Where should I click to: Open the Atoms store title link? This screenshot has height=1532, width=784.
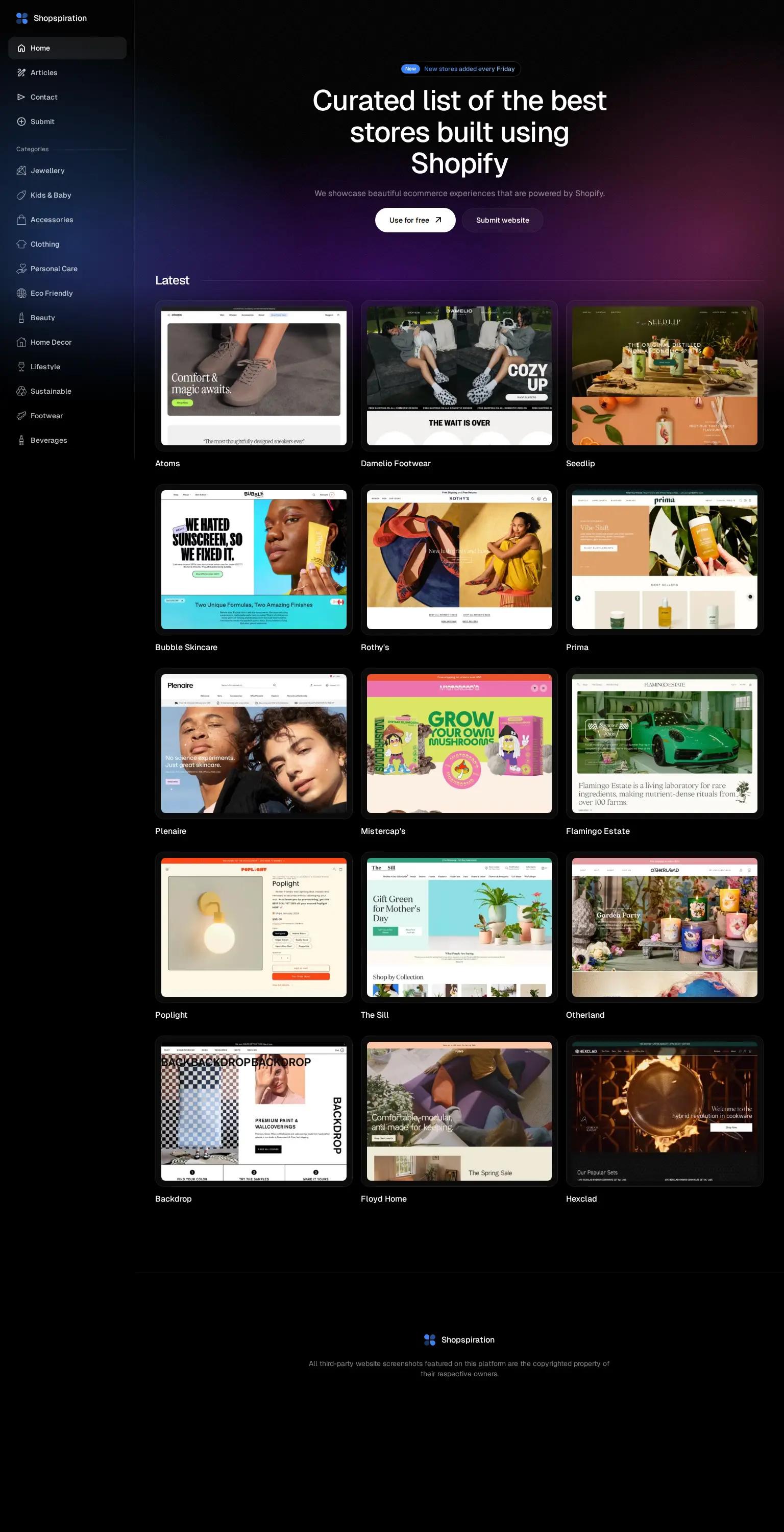click(167, 463)
